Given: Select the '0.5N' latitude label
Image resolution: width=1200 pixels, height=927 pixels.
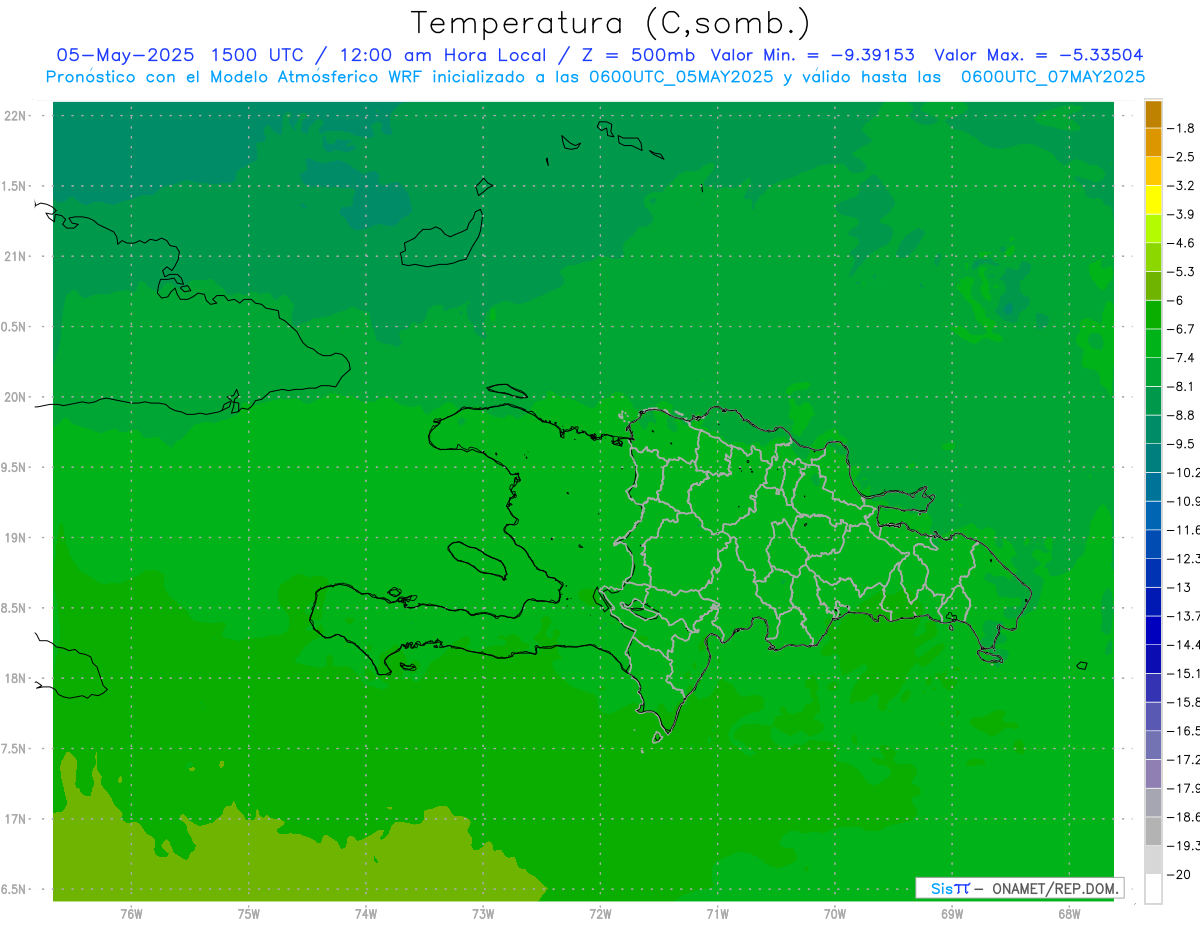Looking at the screenshot, I should click(x=15, y=327).
